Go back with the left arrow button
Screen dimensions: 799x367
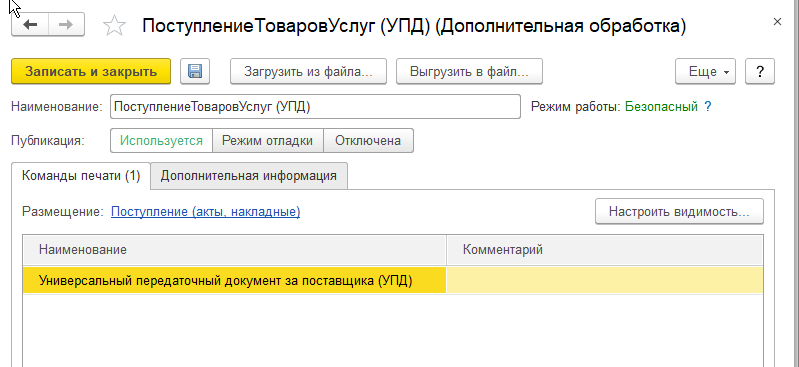pos(30,25)
